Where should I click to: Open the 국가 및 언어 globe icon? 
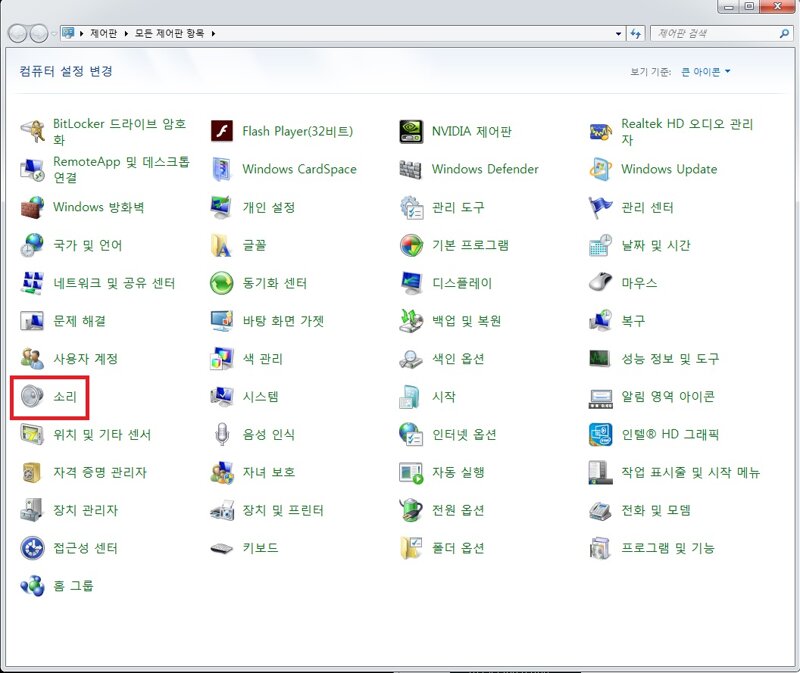click(x=32, y=245)
